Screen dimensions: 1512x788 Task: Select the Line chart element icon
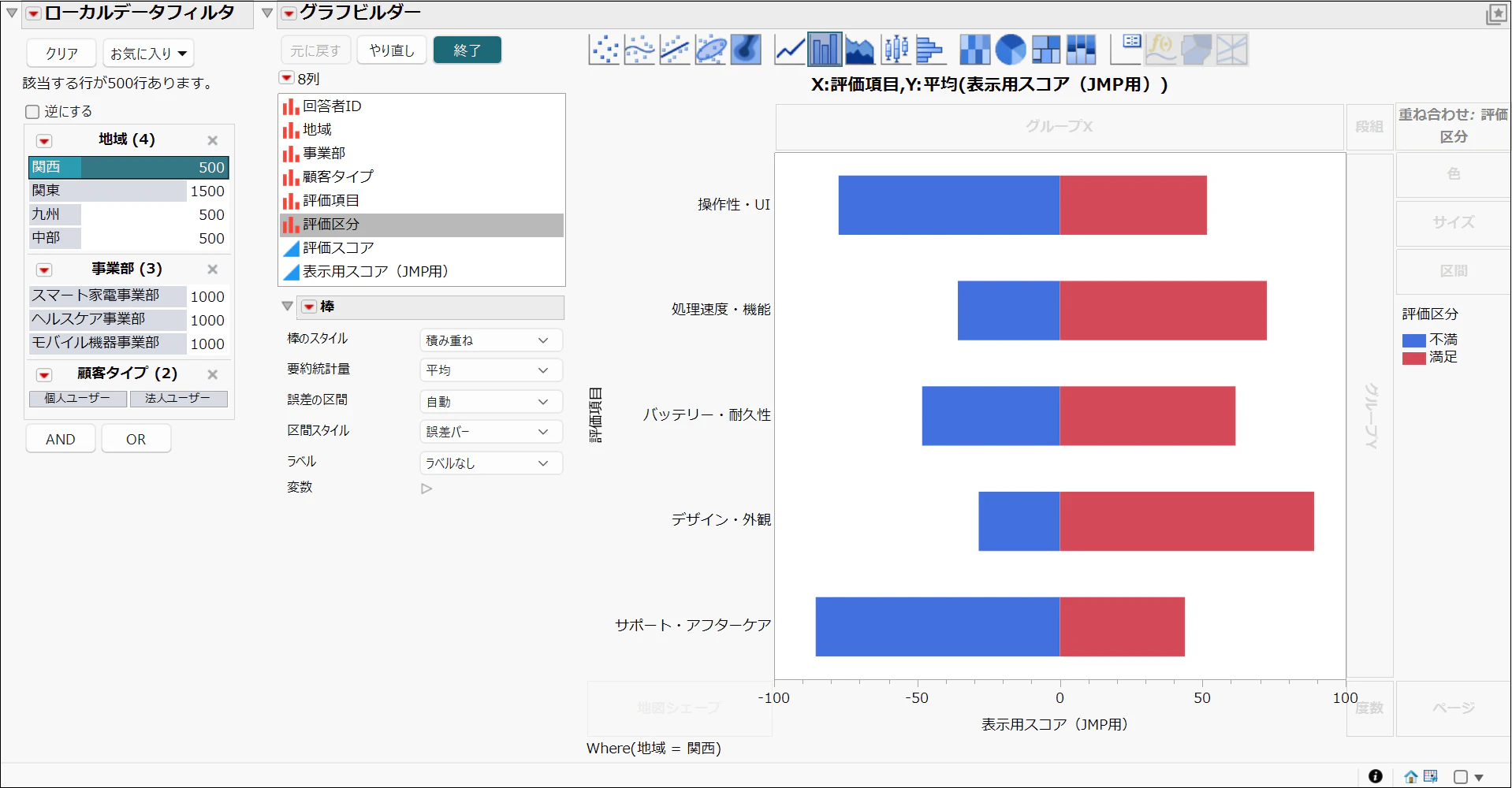click(x=790, y=50)
